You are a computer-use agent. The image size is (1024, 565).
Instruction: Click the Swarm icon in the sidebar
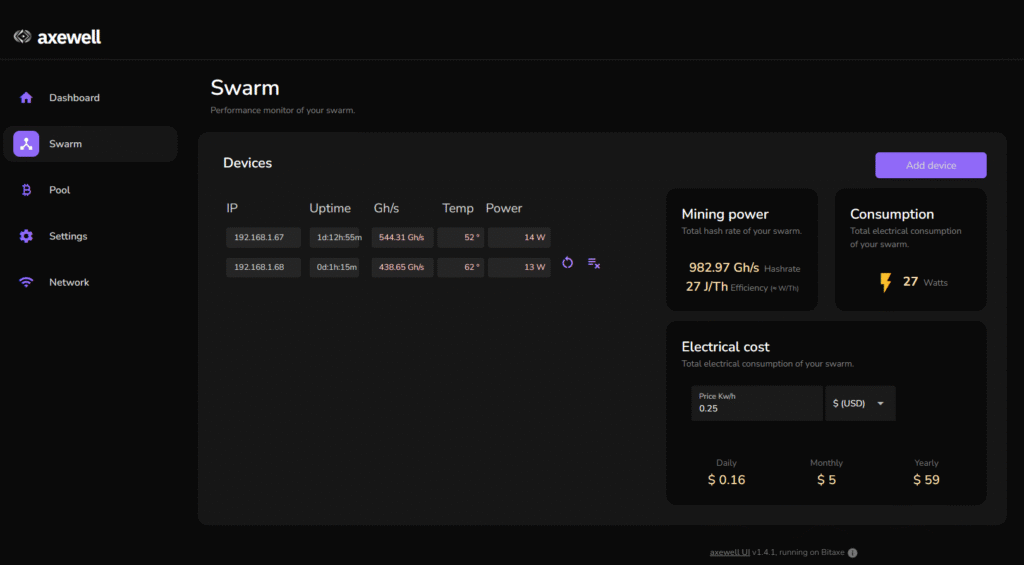(x=26, y=144)
